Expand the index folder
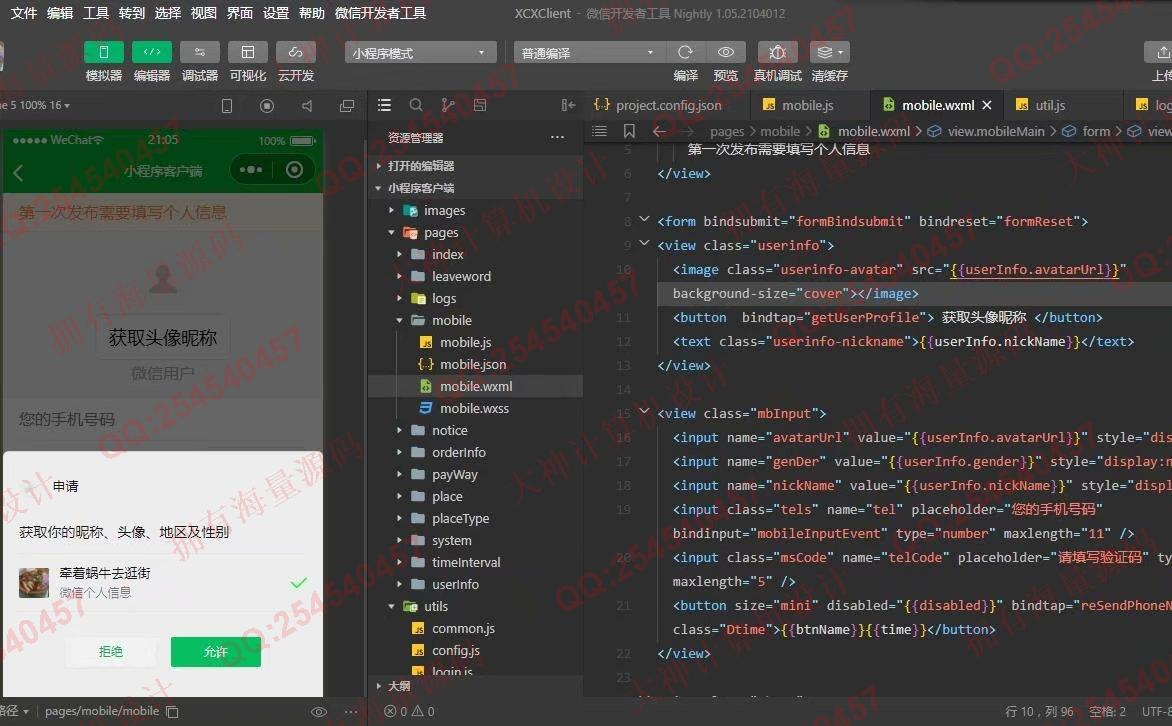This screenshot has height=726, width=1172. 475,254
